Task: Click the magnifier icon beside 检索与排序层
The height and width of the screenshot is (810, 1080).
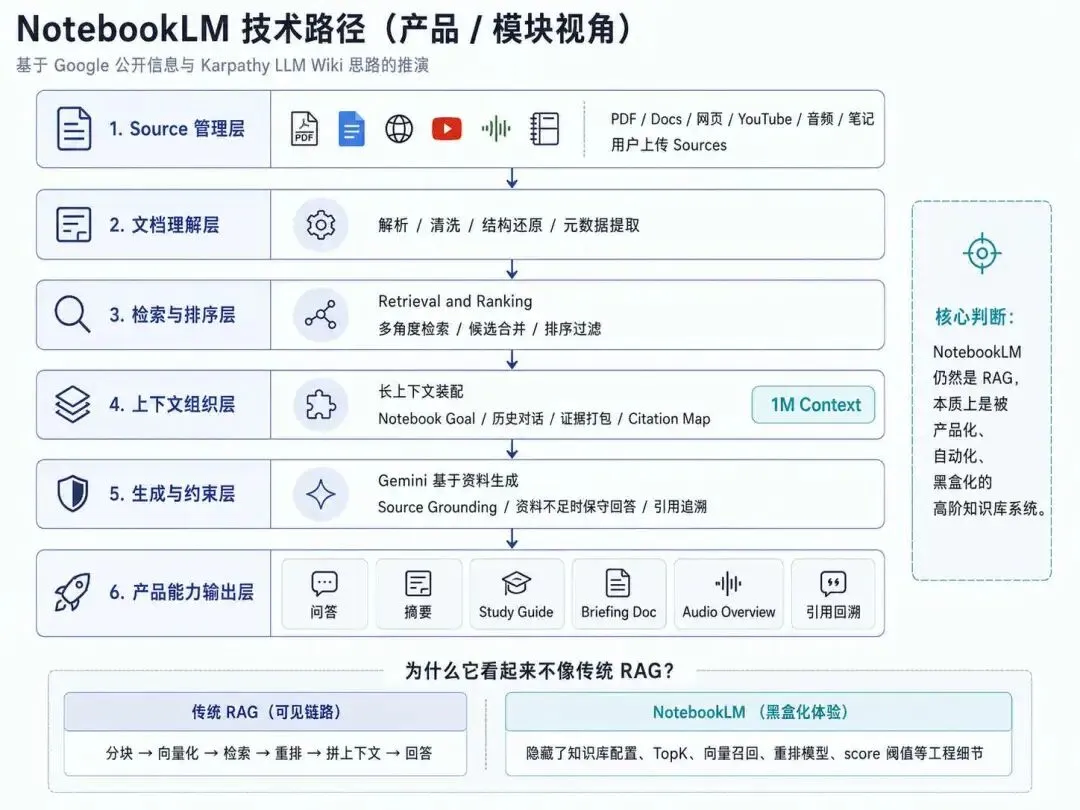Action: (72, 314)
